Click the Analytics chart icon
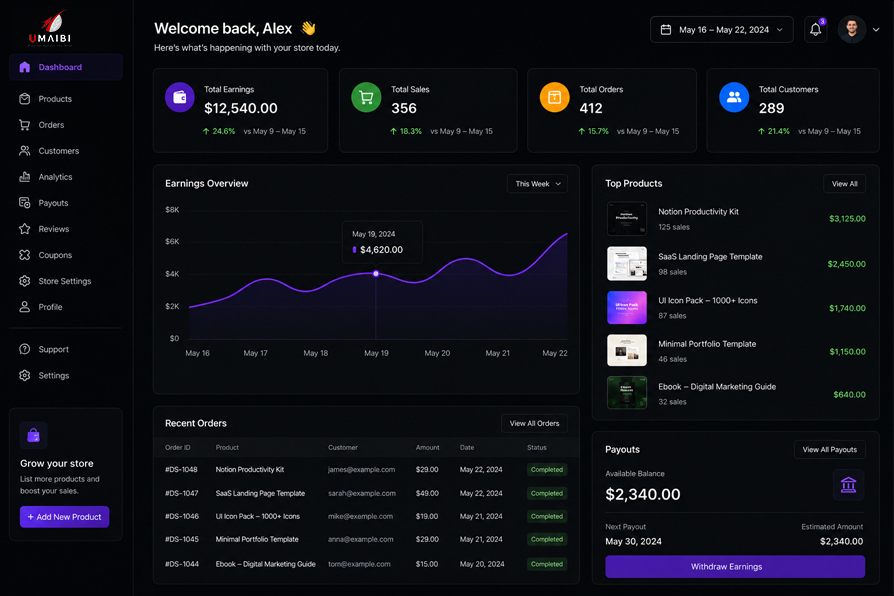This screenshot has height=596, width=894. tap(25, 177)
